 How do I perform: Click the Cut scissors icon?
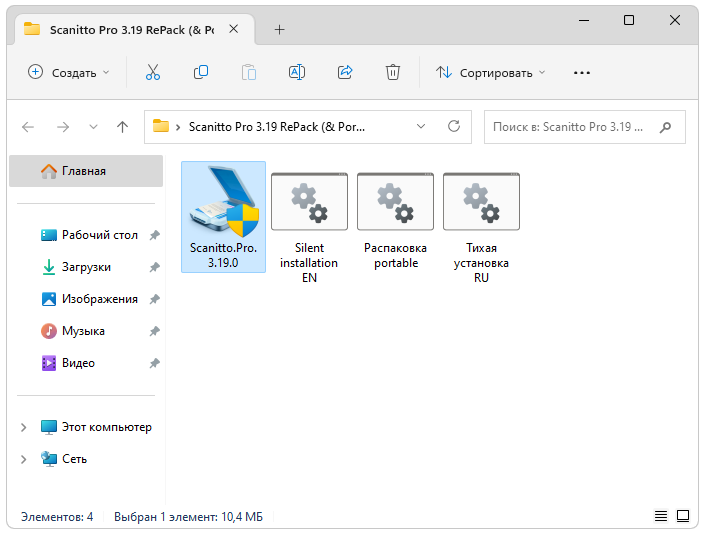pyautogui.click(x=153, y=72)
